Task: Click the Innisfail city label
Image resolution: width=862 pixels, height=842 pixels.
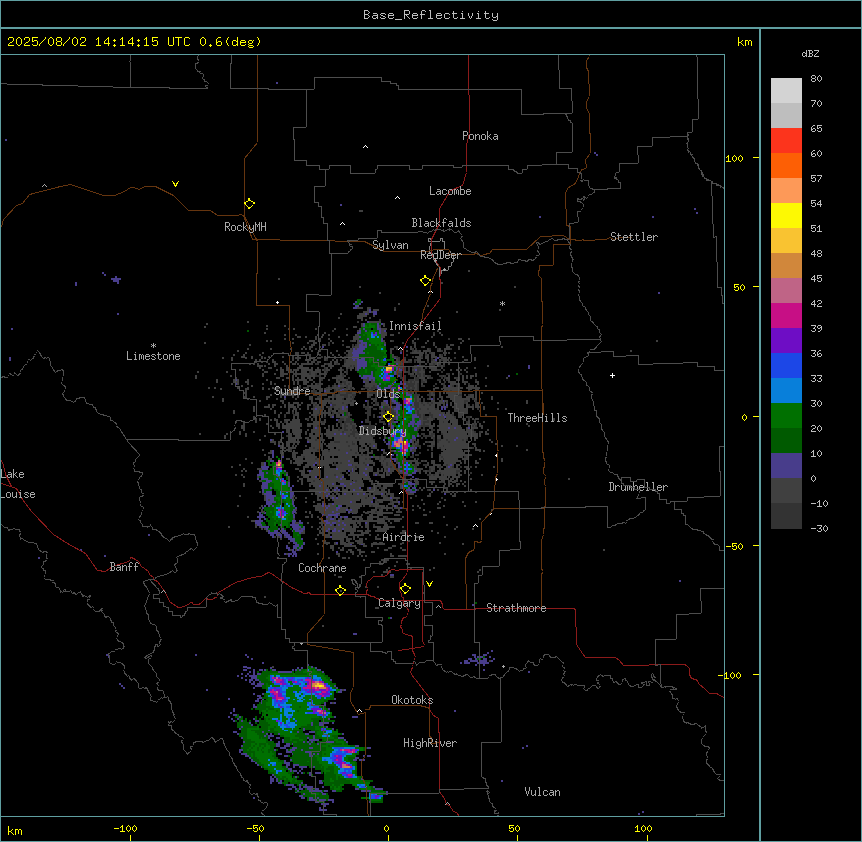Action: coord(415,326)
